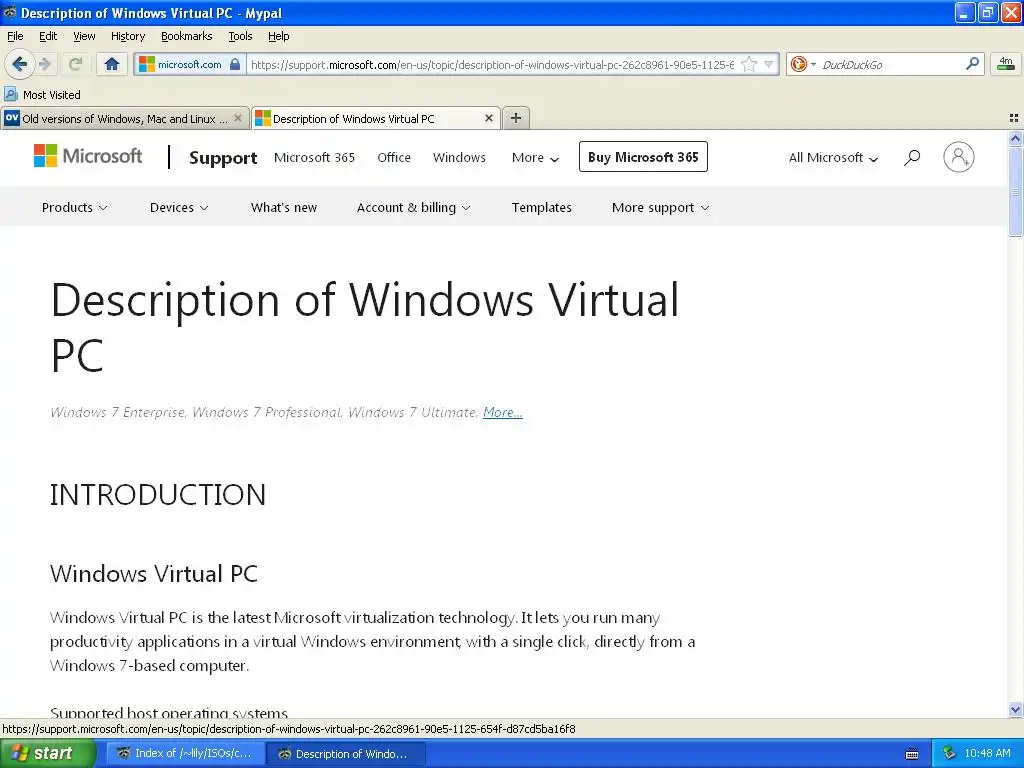Open the View menu
1024x768 pixels.
click(84, 37)
